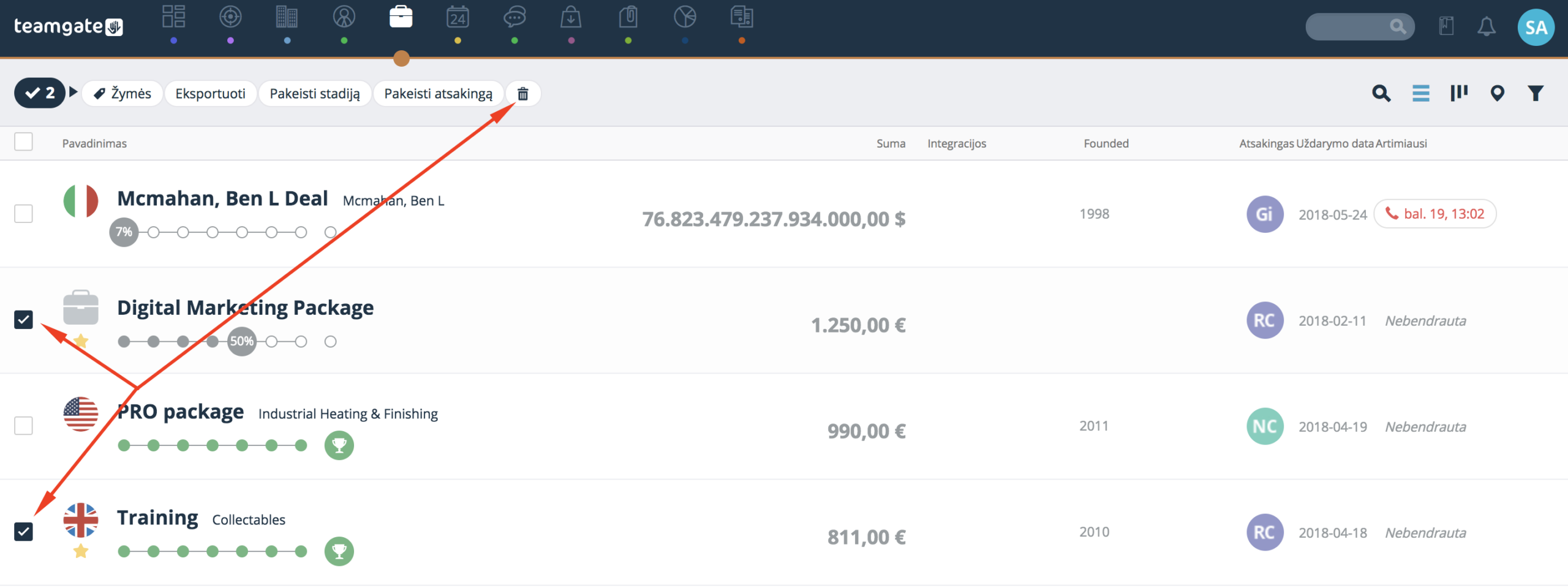
Task: Click Pakeisti stadiją button
Action: (x=315, y=94)
